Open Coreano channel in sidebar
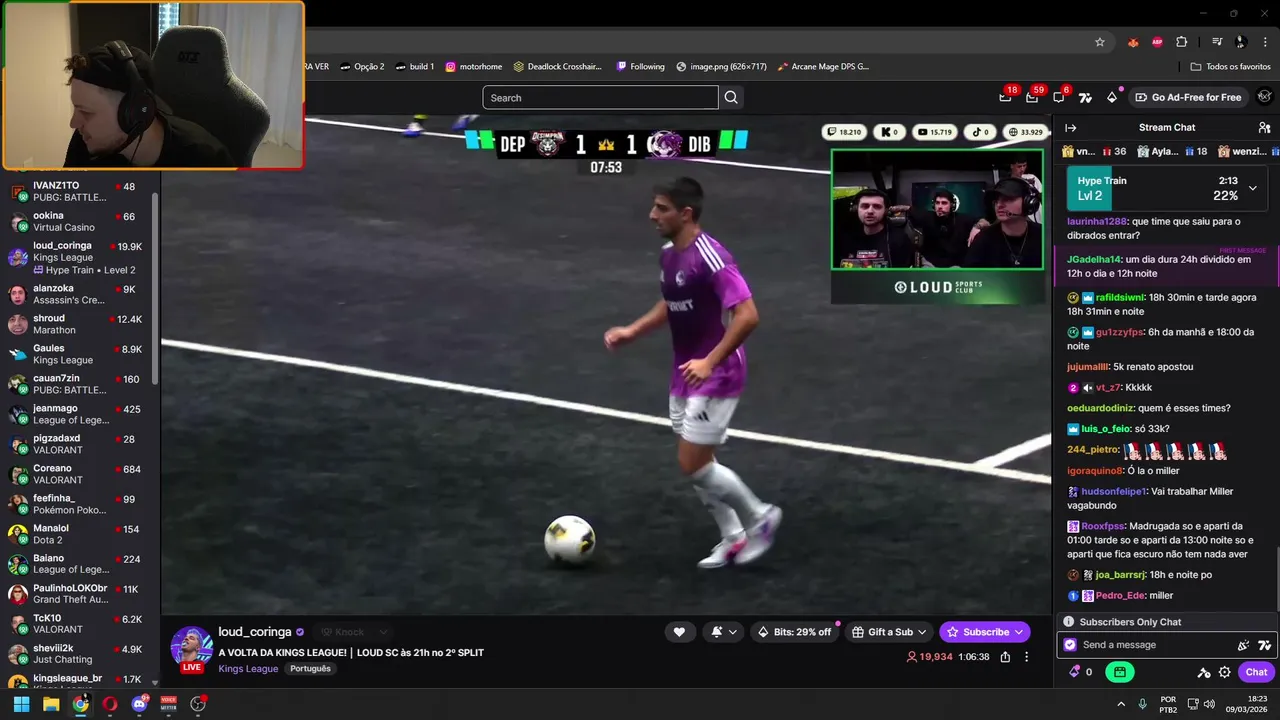 [78, 474]
